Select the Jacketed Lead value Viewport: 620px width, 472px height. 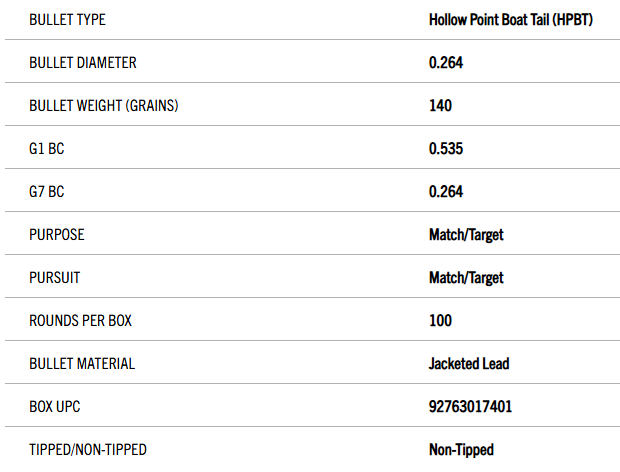468,363
